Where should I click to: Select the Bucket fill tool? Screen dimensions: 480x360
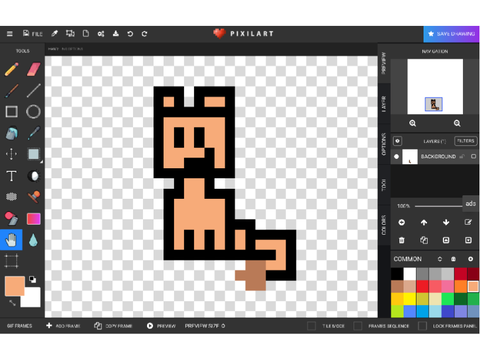point(12,133)
